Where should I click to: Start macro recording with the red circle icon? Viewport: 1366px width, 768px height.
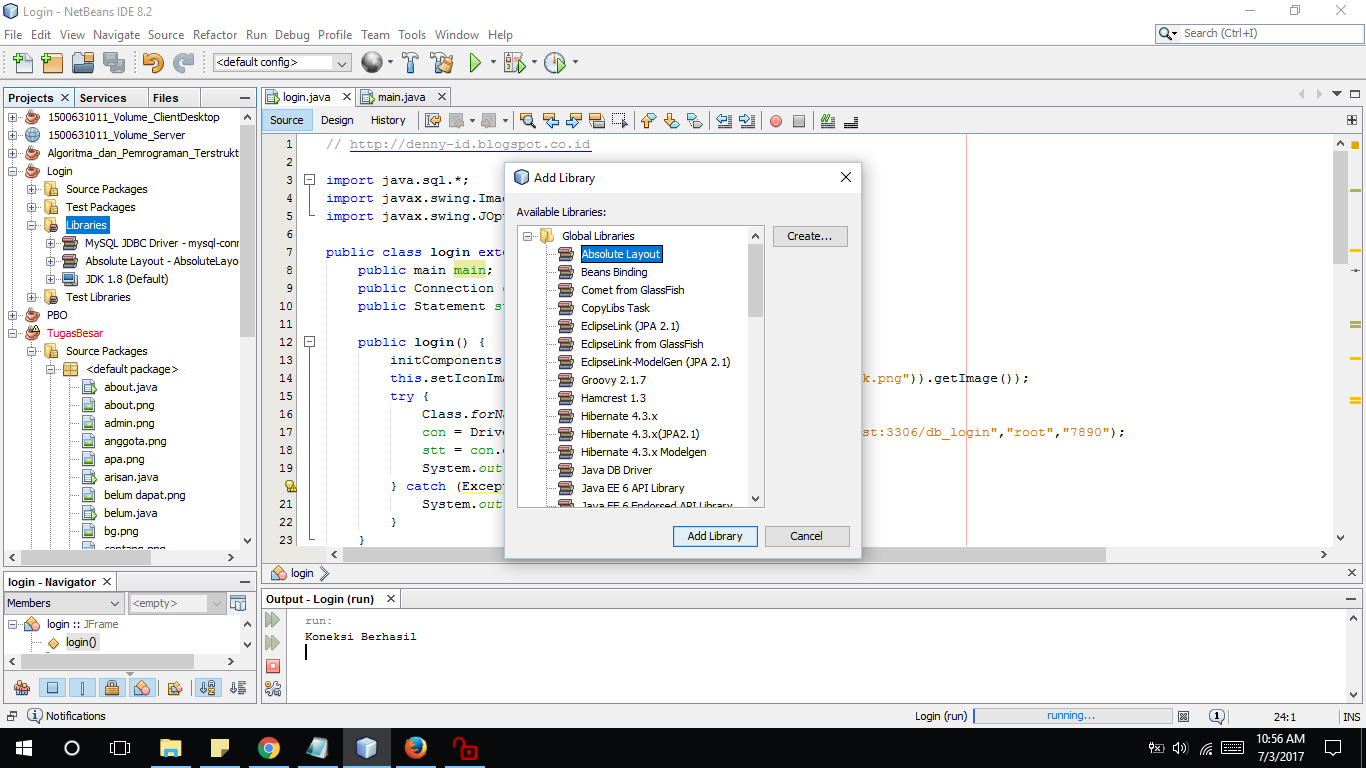click(x=776, y=120)
